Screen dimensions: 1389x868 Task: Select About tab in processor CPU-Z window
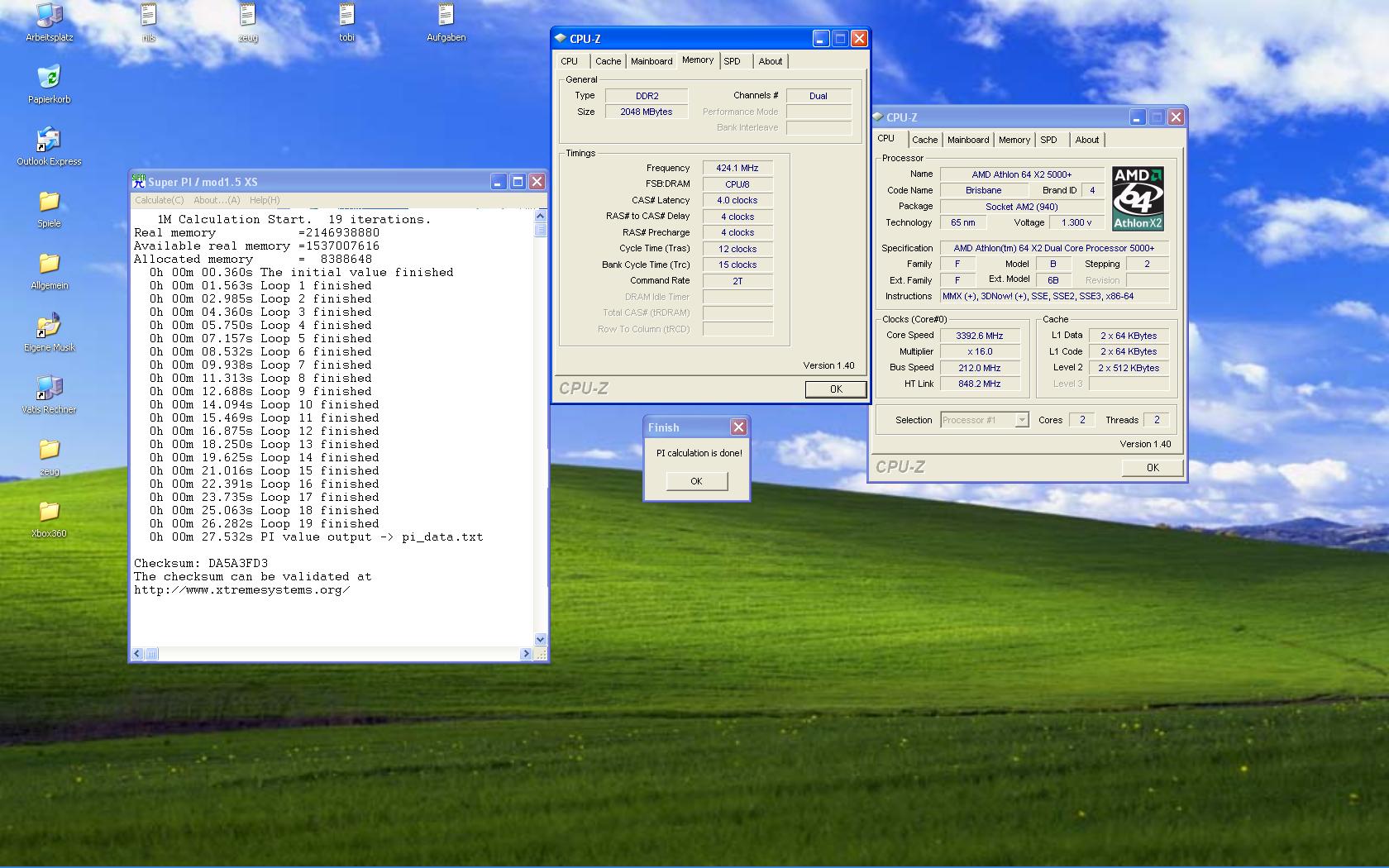coord(1087,140)
